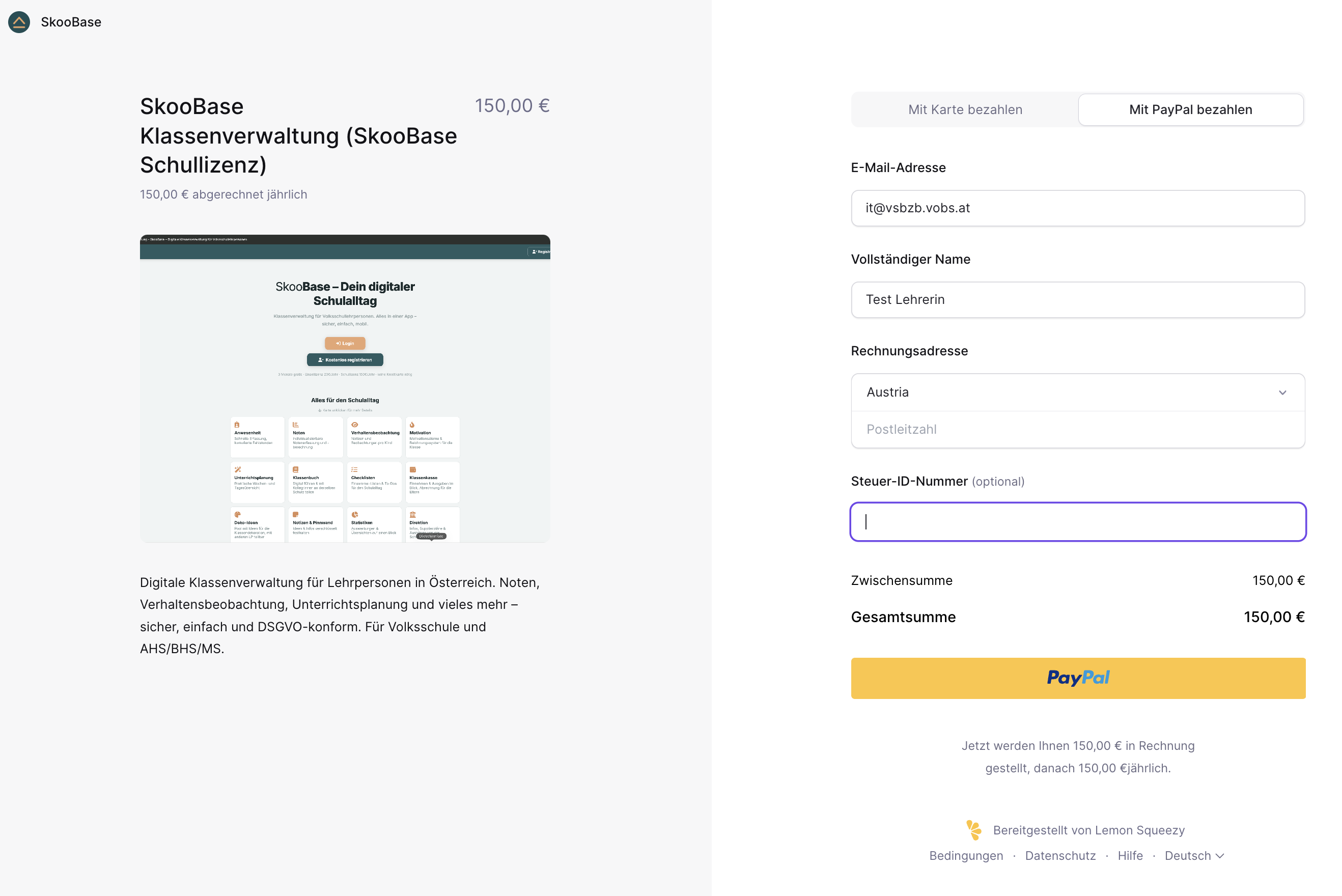The height and width of the screenshot is (896, 1342).
Task: Focus the Steuer-ID-Nummer input field
Action: coord(1077,521)
